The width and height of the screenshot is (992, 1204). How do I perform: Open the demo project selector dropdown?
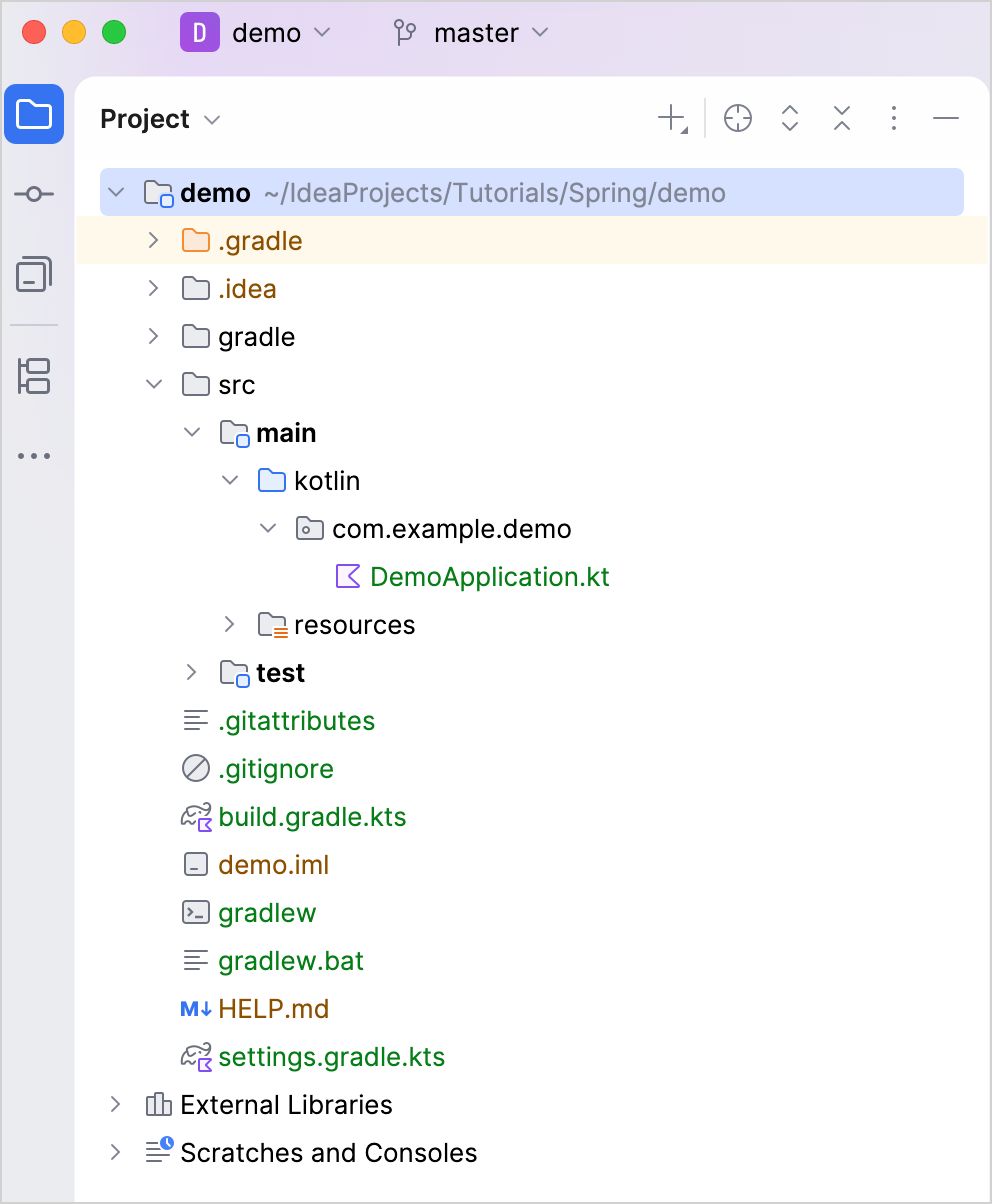(255, 33)
